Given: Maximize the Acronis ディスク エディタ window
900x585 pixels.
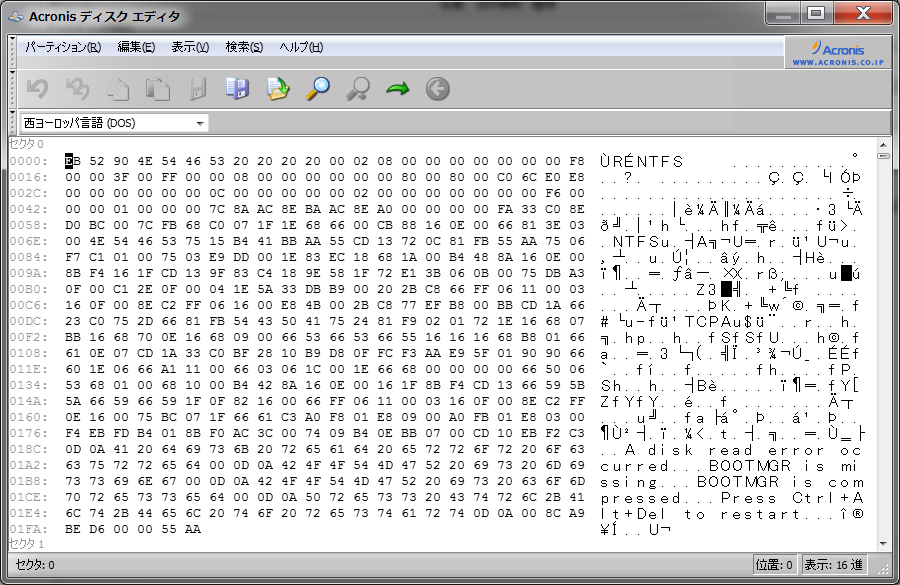Looking at the screenshot, I should pyautogui.click(x=816, y=14).
